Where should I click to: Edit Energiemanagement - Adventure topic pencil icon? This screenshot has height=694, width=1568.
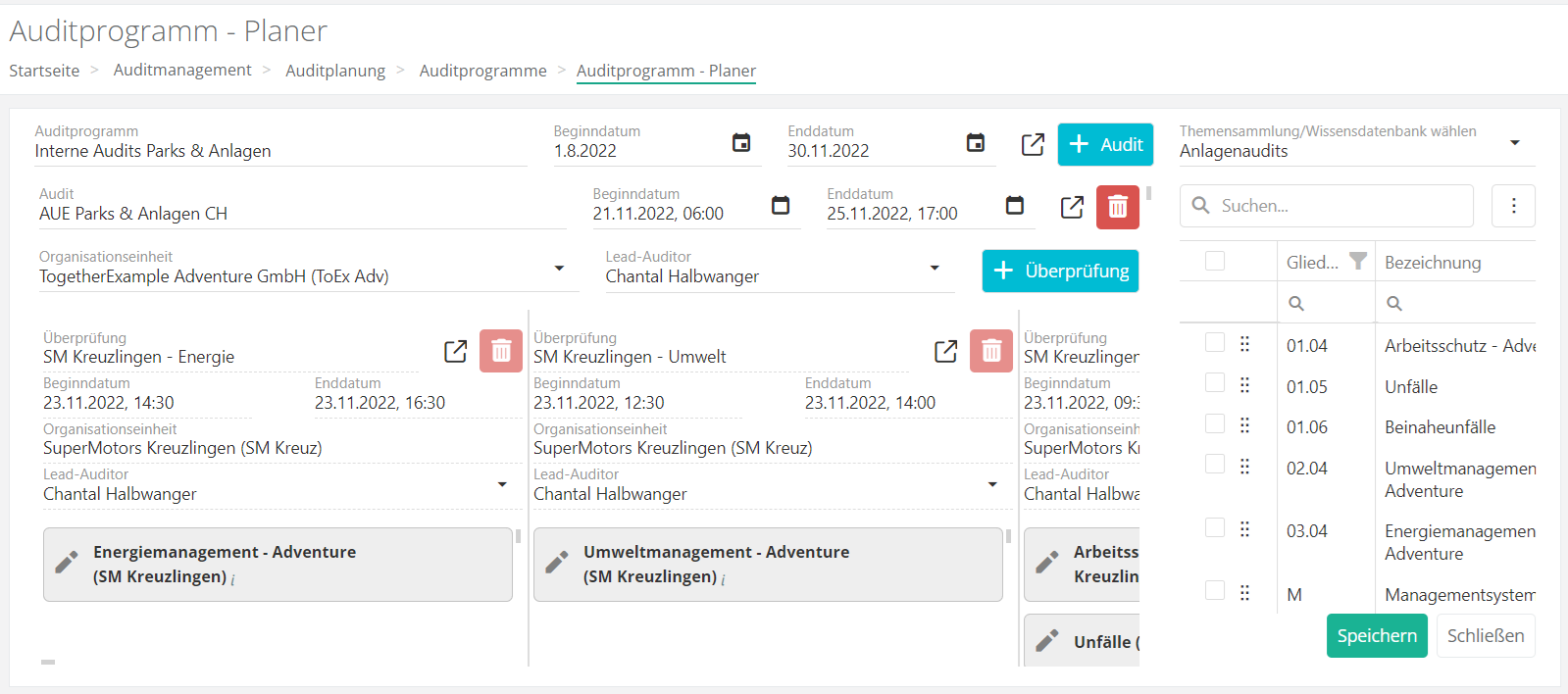(67, 563)
